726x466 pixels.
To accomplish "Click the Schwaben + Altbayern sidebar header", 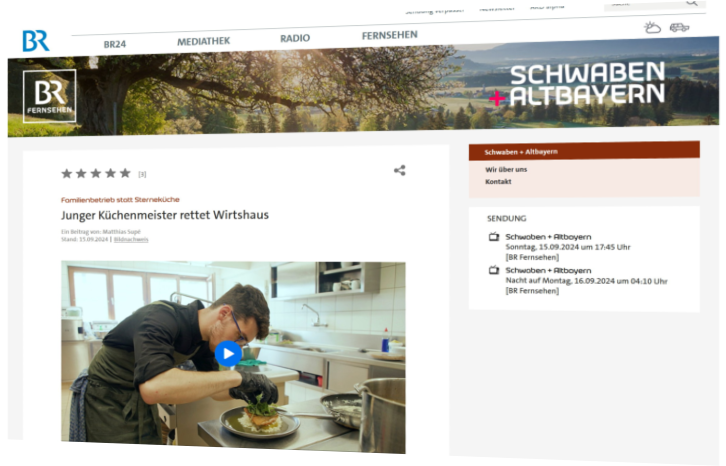I will (x=584, y=151).
